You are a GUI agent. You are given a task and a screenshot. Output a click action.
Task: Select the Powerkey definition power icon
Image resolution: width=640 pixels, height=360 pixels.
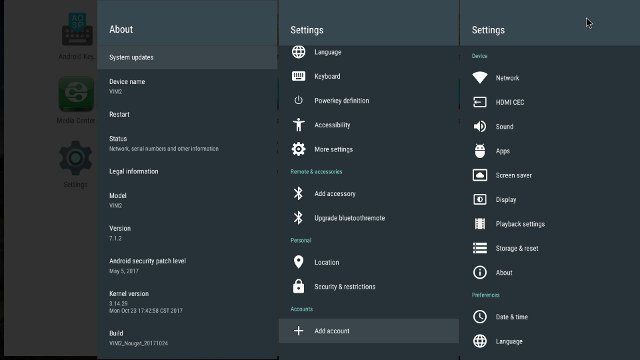click(298, 100)
